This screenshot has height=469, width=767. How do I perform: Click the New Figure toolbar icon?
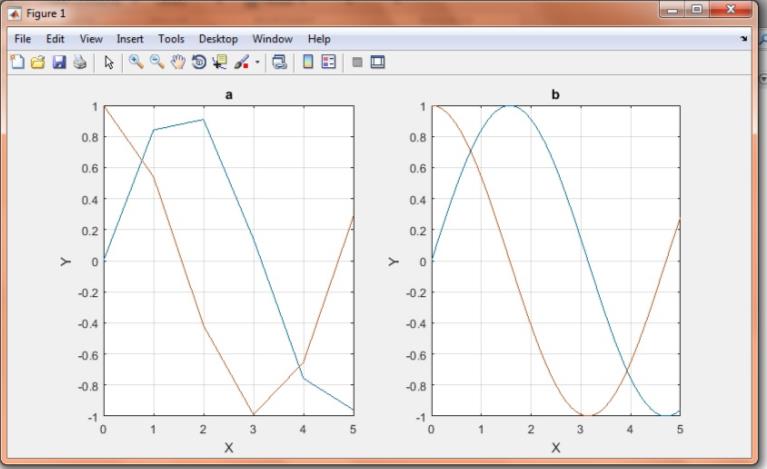(18, 62)
